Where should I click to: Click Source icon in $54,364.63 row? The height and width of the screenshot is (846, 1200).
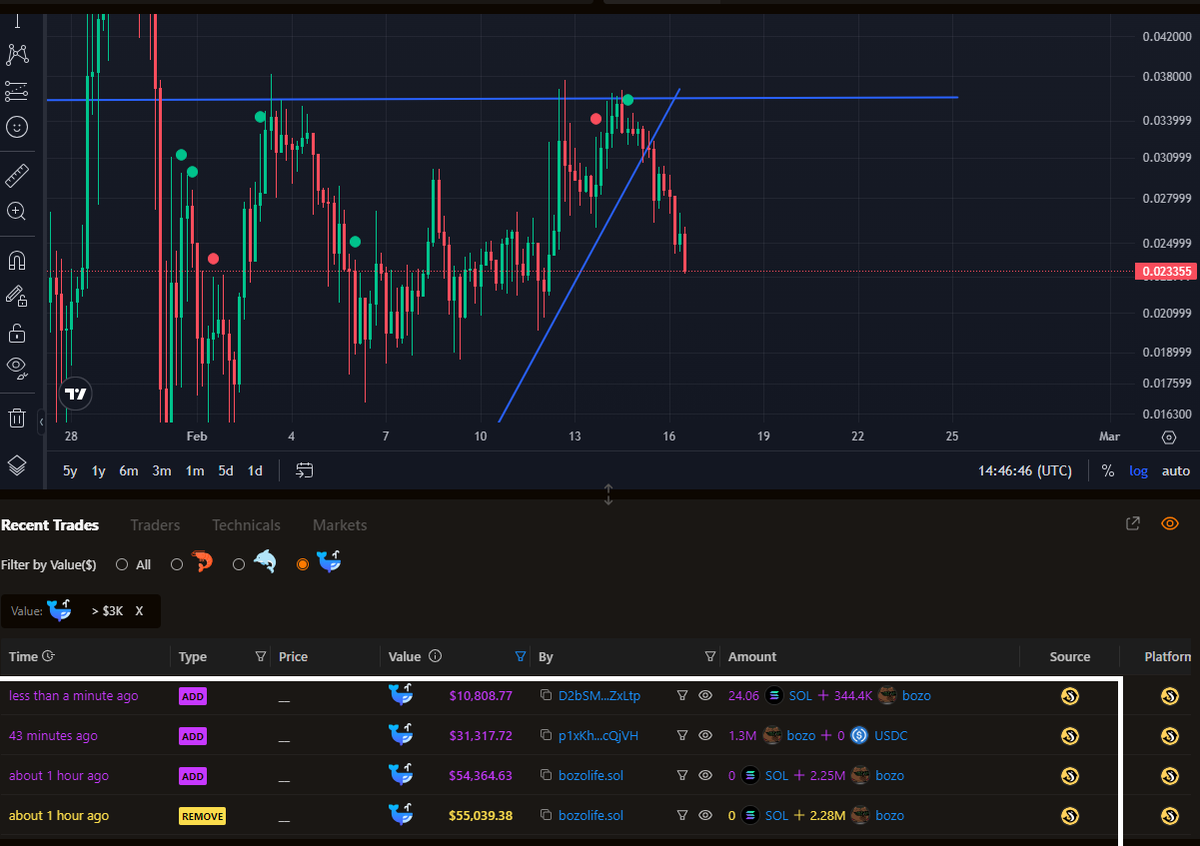(1069, 776)
